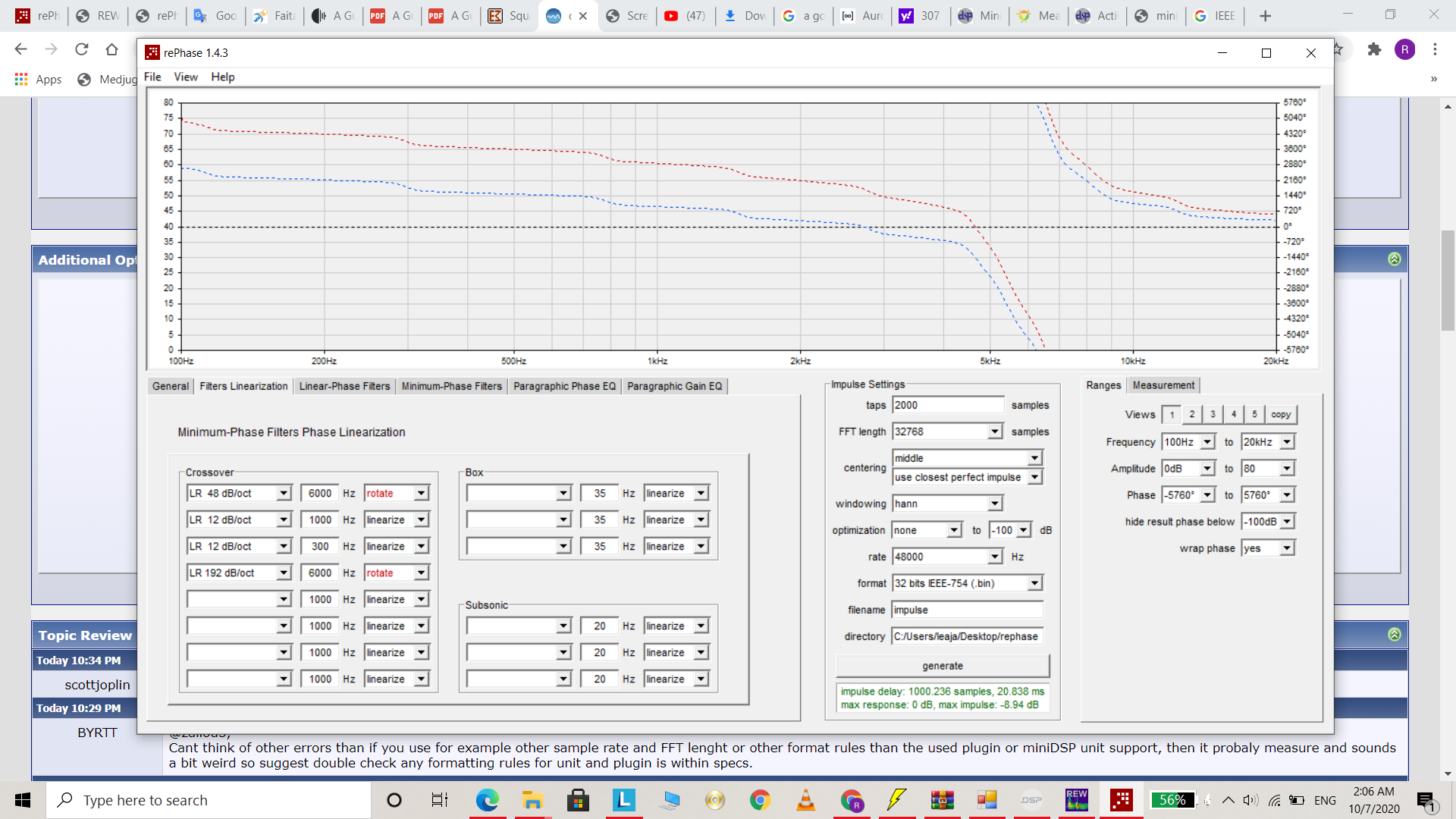The image size is (1456, 819).
Task: Open REW app from taskbar
Action: point(1077,800)
